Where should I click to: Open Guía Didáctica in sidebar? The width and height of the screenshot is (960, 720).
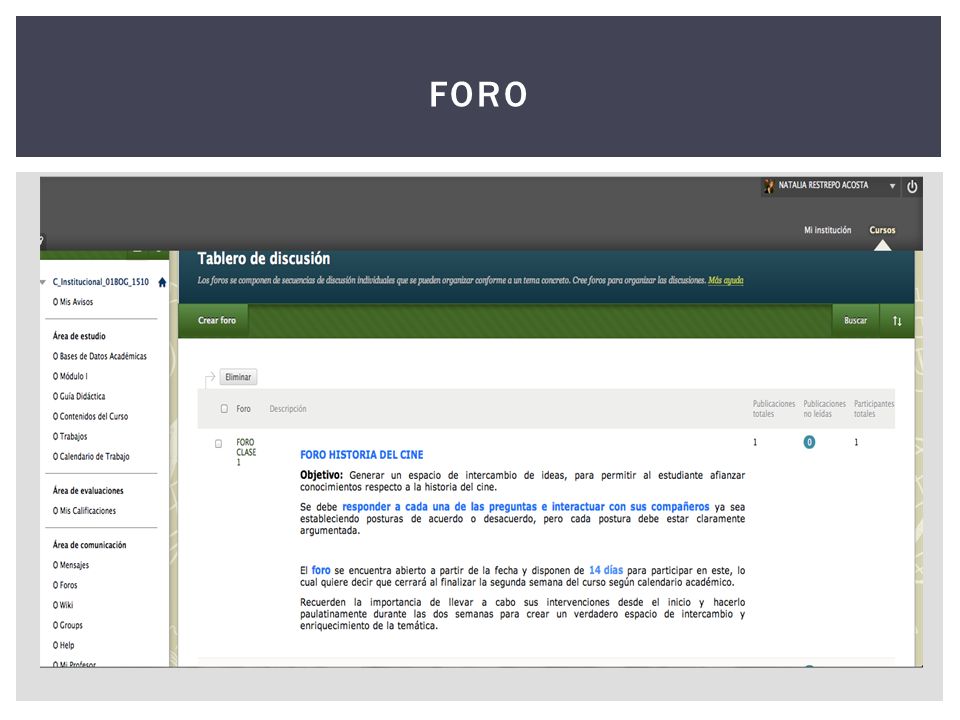79,397
